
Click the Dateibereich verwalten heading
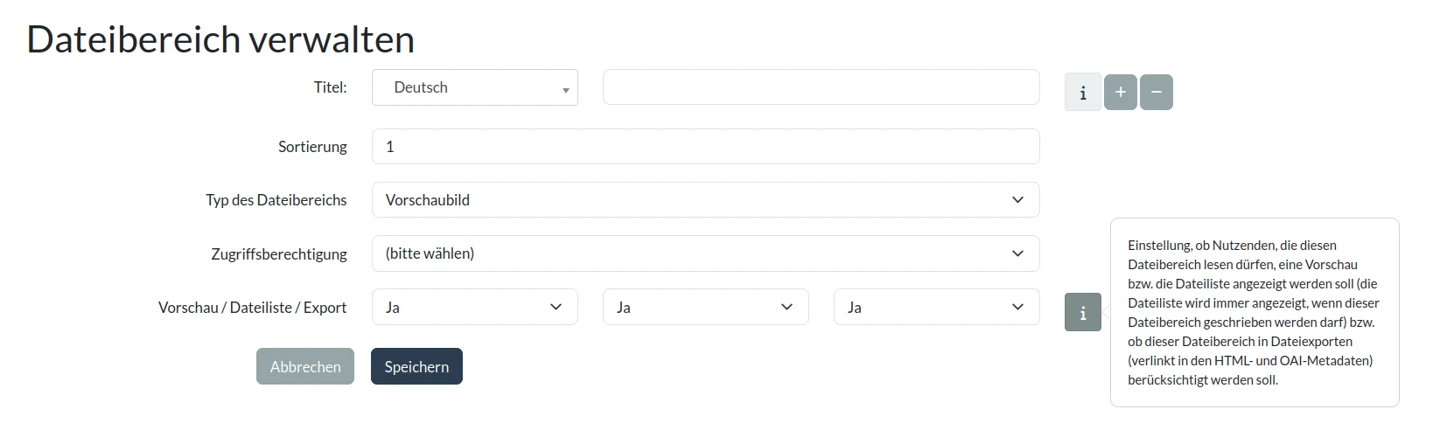[220, 39]
